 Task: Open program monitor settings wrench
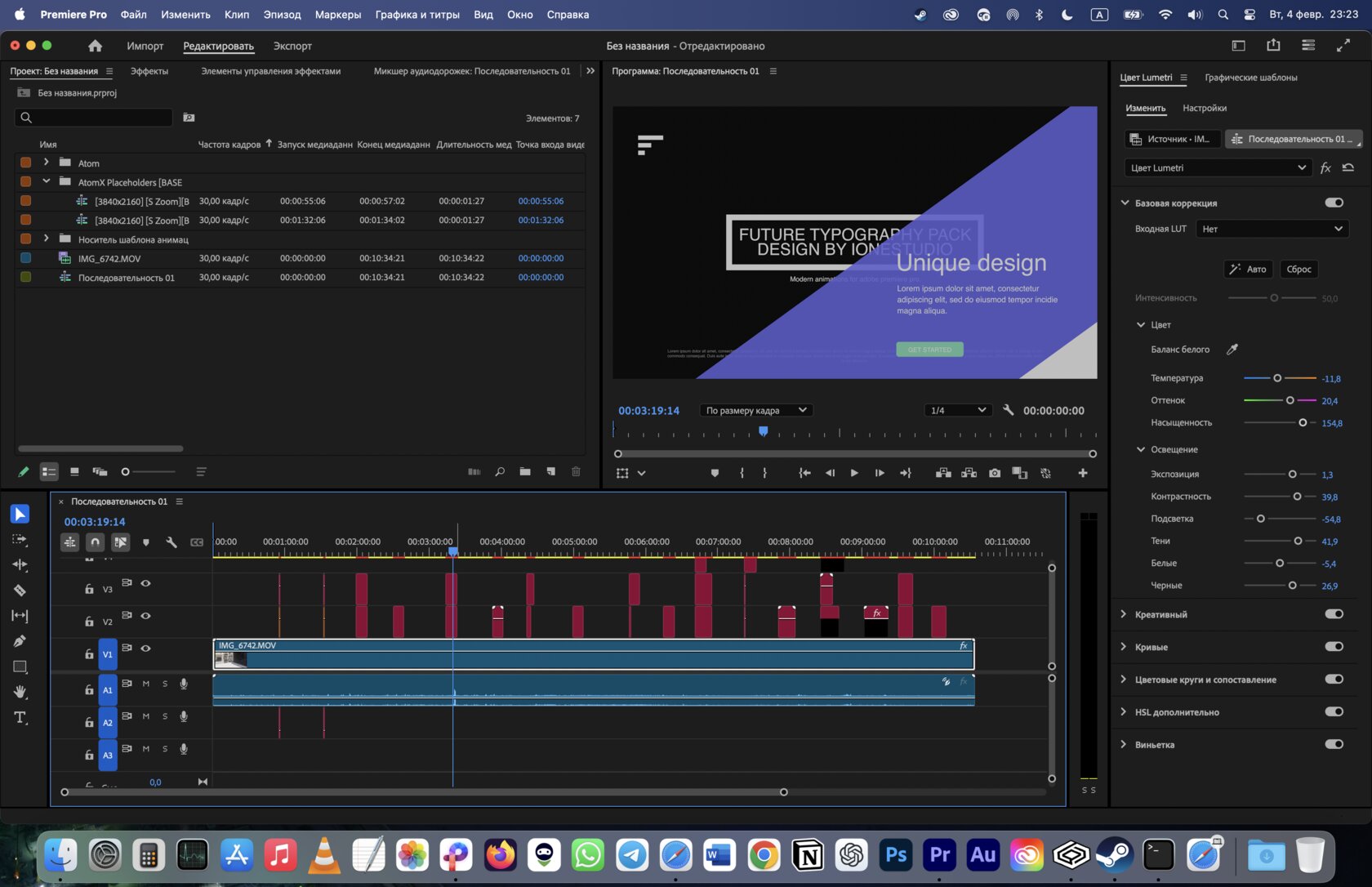coord(1009,410)
